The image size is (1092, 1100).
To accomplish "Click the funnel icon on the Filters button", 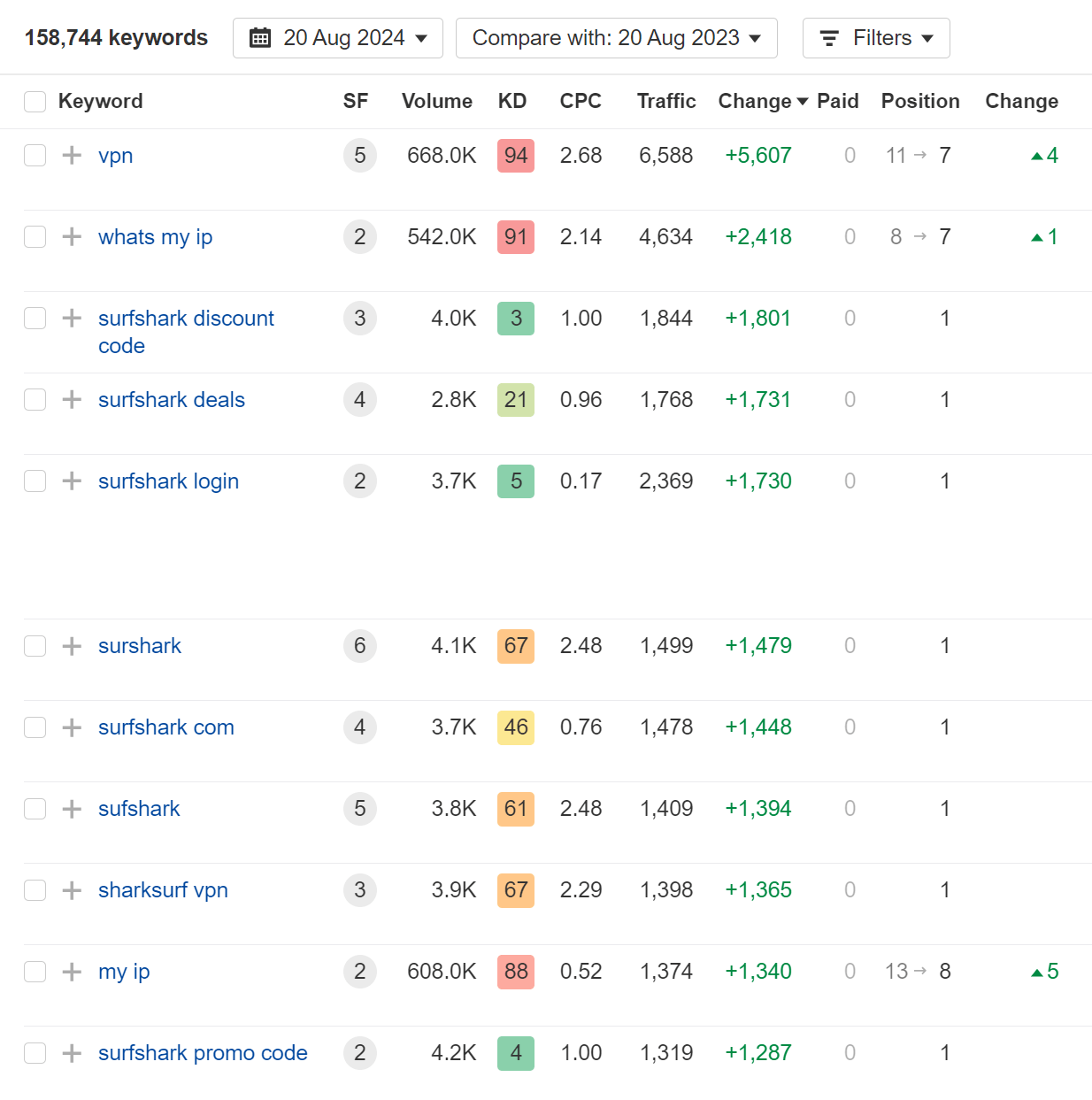I will click(828, 38).
